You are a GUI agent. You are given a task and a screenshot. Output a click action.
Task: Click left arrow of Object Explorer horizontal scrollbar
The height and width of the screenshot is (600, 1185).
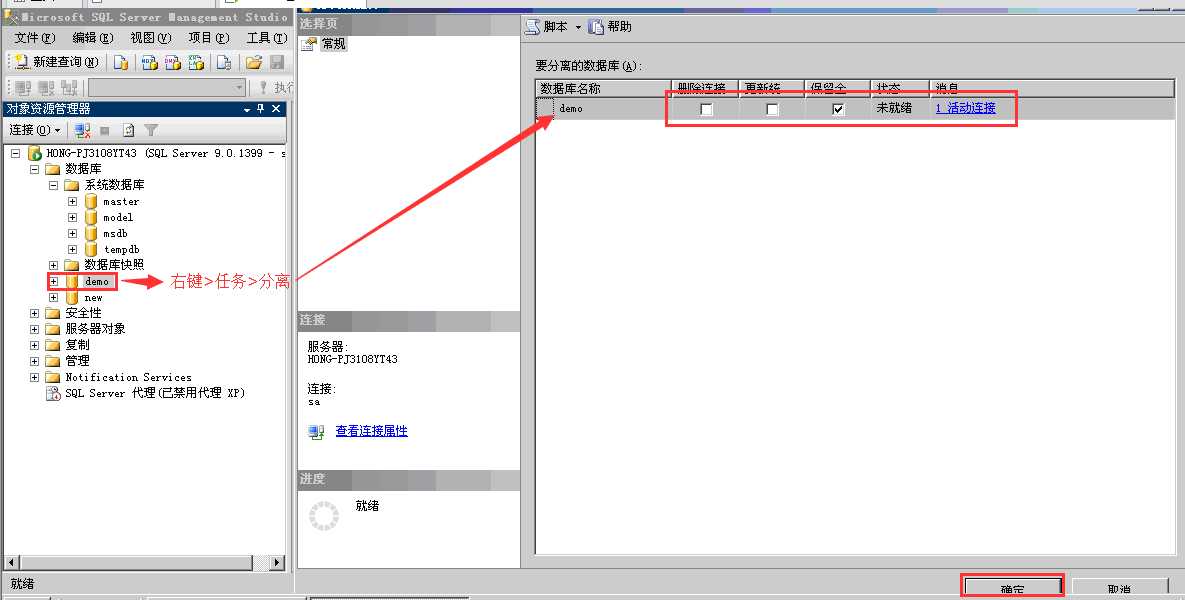(11, 563)
